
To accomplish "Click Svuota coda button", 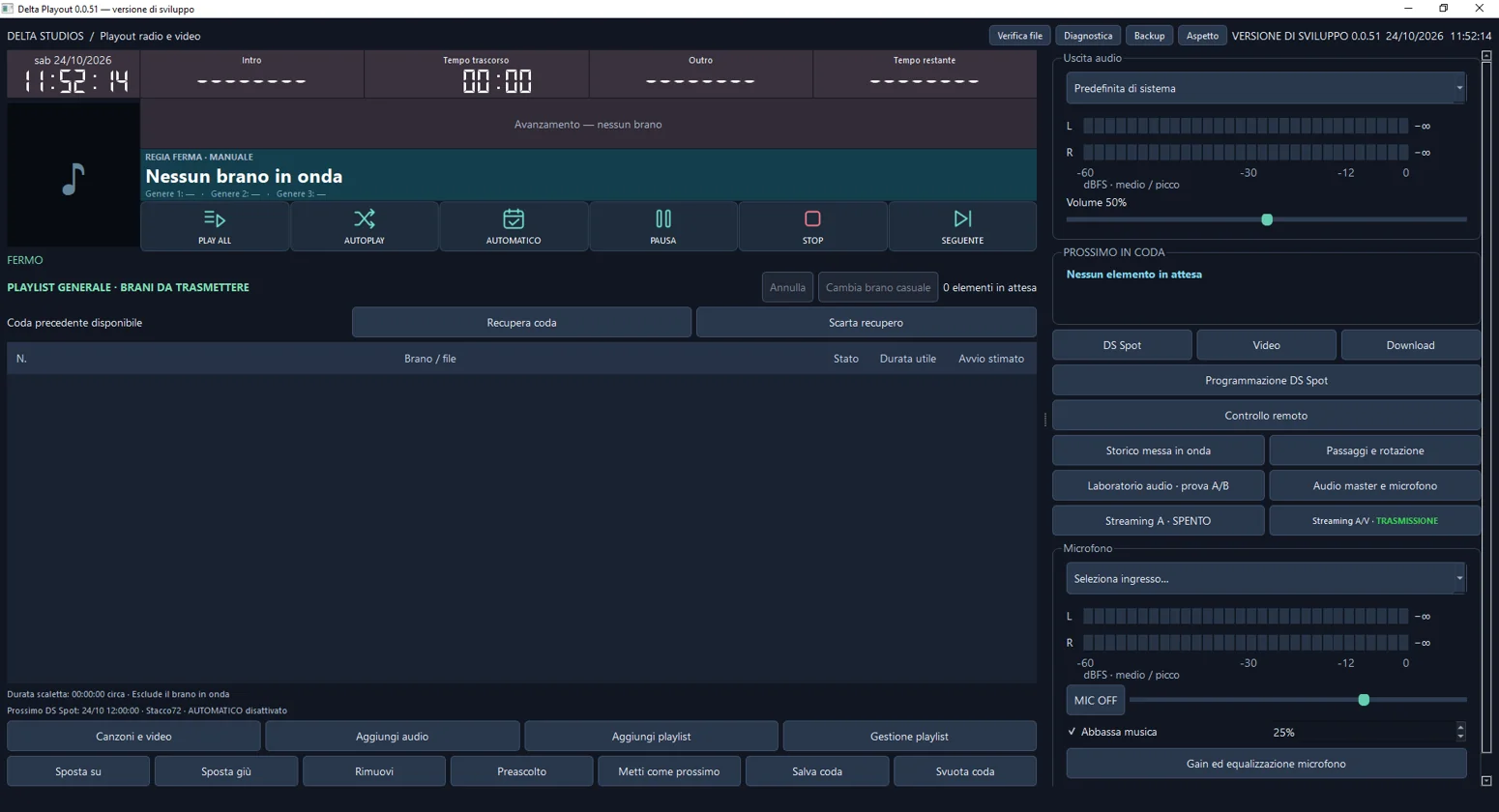I will (965, 771).
